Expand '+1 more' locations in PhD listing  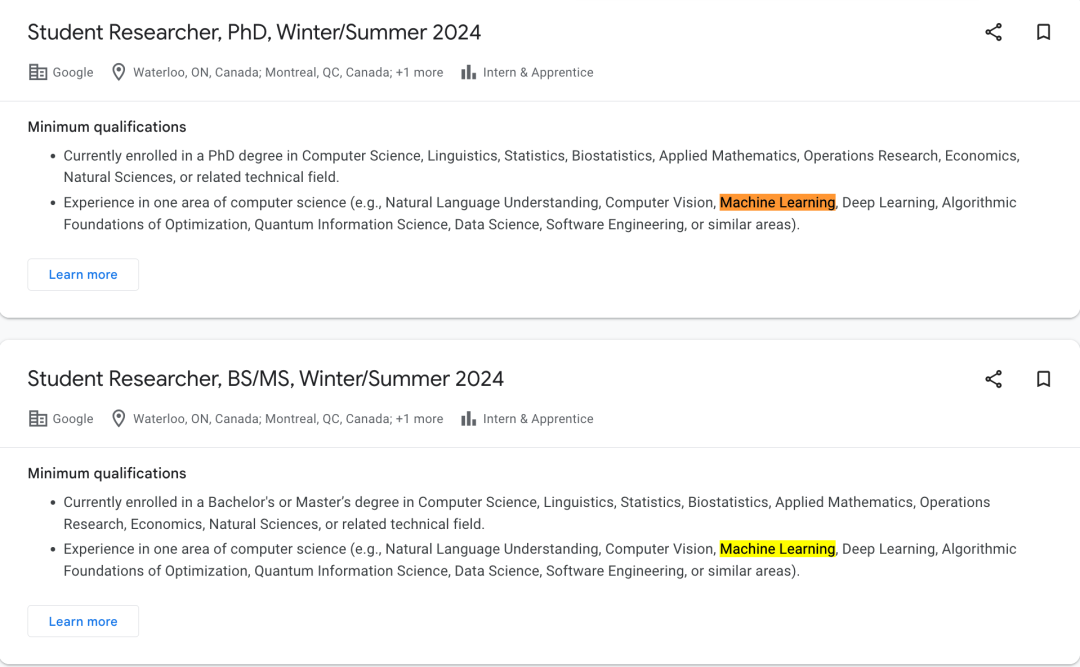[x=419, y=72]
